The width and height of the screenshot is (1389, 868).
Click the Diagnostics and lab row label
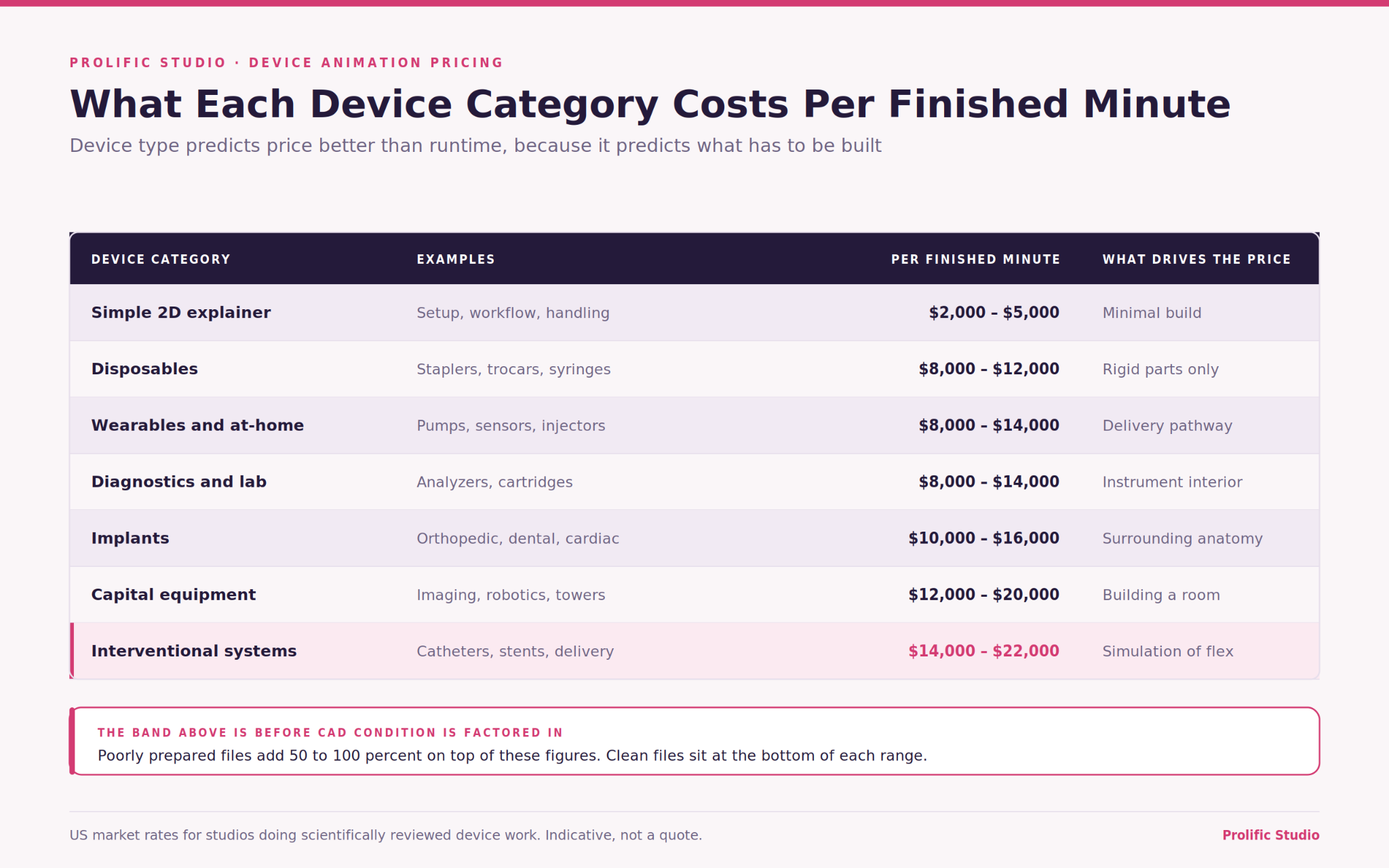[179, 481]
